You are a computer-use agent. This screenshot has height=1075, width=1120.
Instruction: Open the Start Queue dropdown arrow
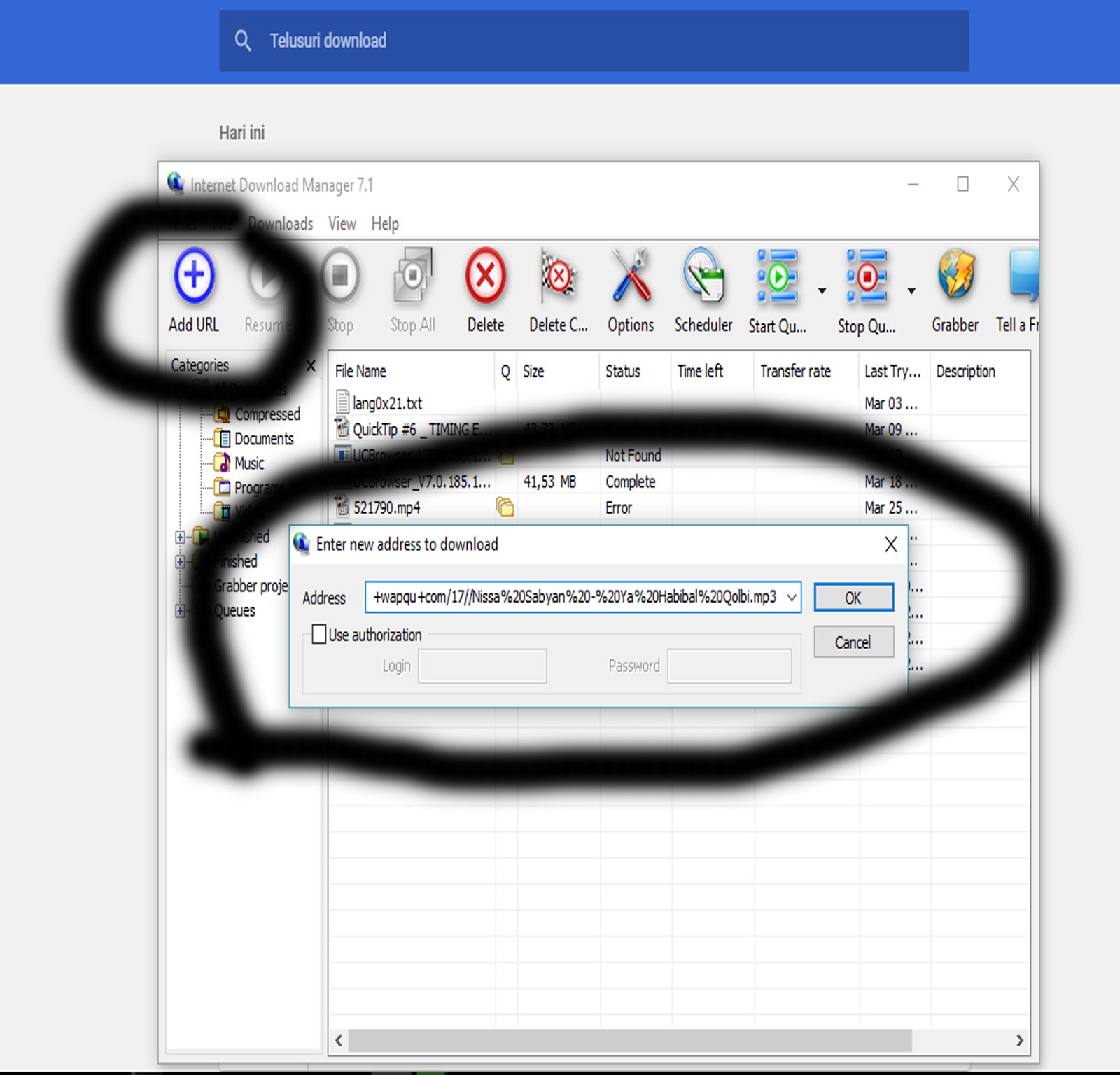pos(821,289)
